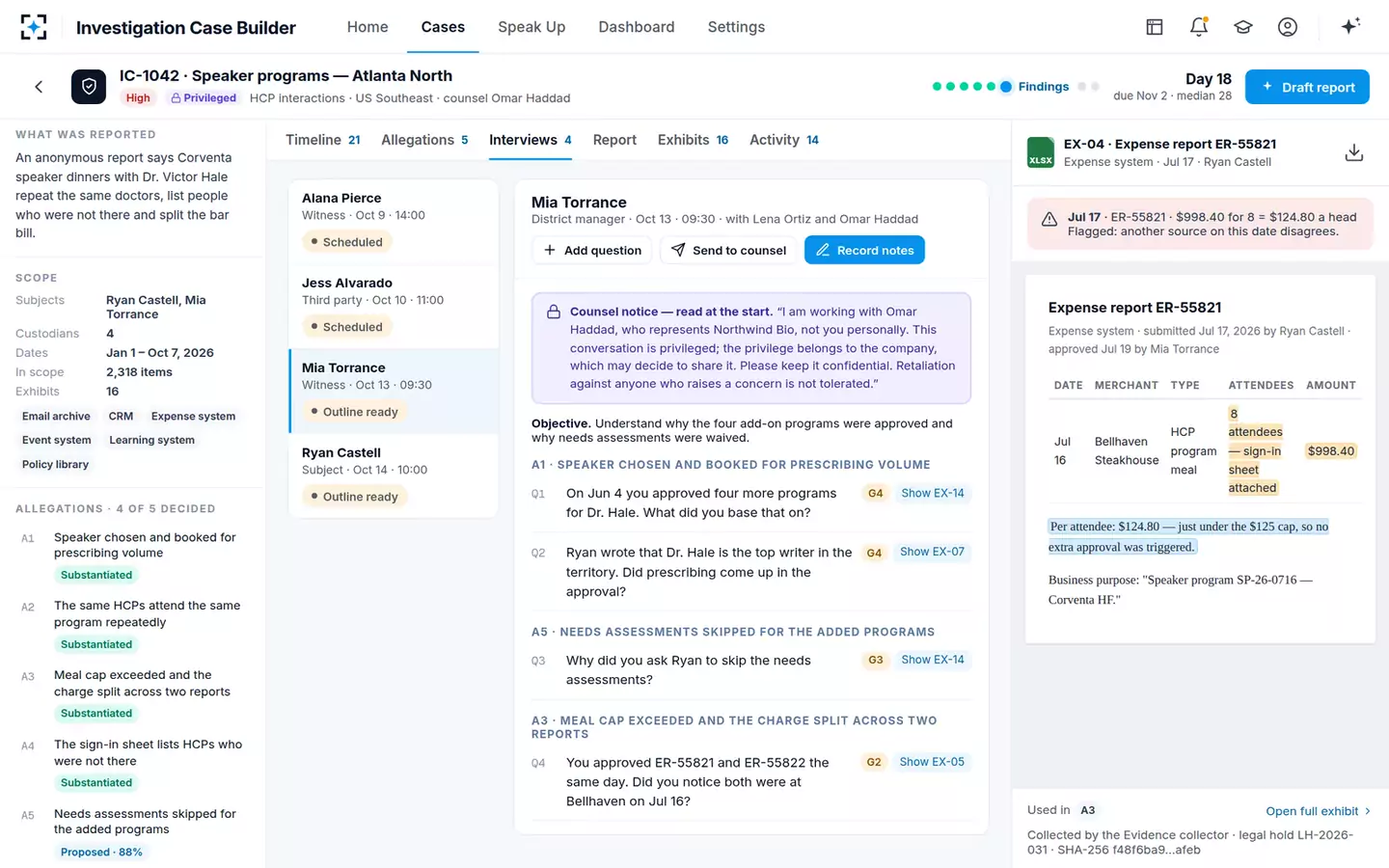Click the shield case icon beside IC-1042
Image resolution: width=1389 pixels, height=868 pixels.
[89, 87]
